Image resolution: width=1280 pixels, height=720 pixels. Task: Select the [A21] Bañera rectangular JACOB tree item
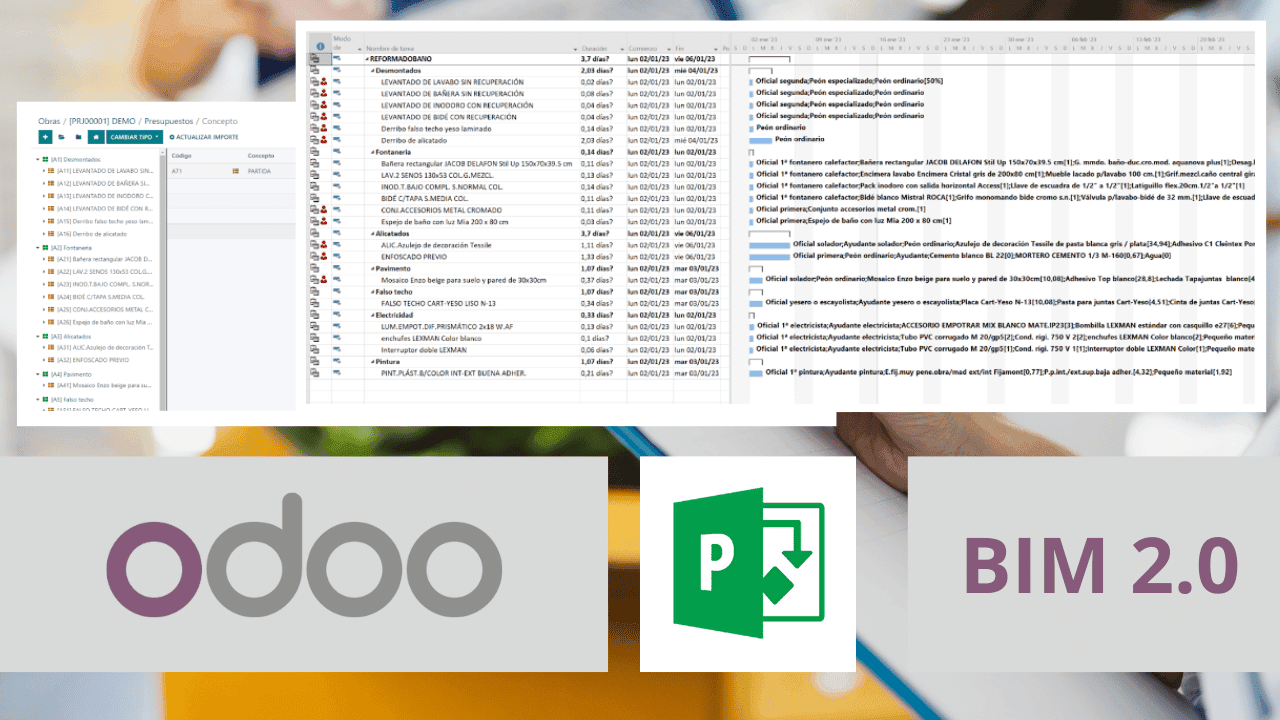pyautogui.click(x=103, y=259)
